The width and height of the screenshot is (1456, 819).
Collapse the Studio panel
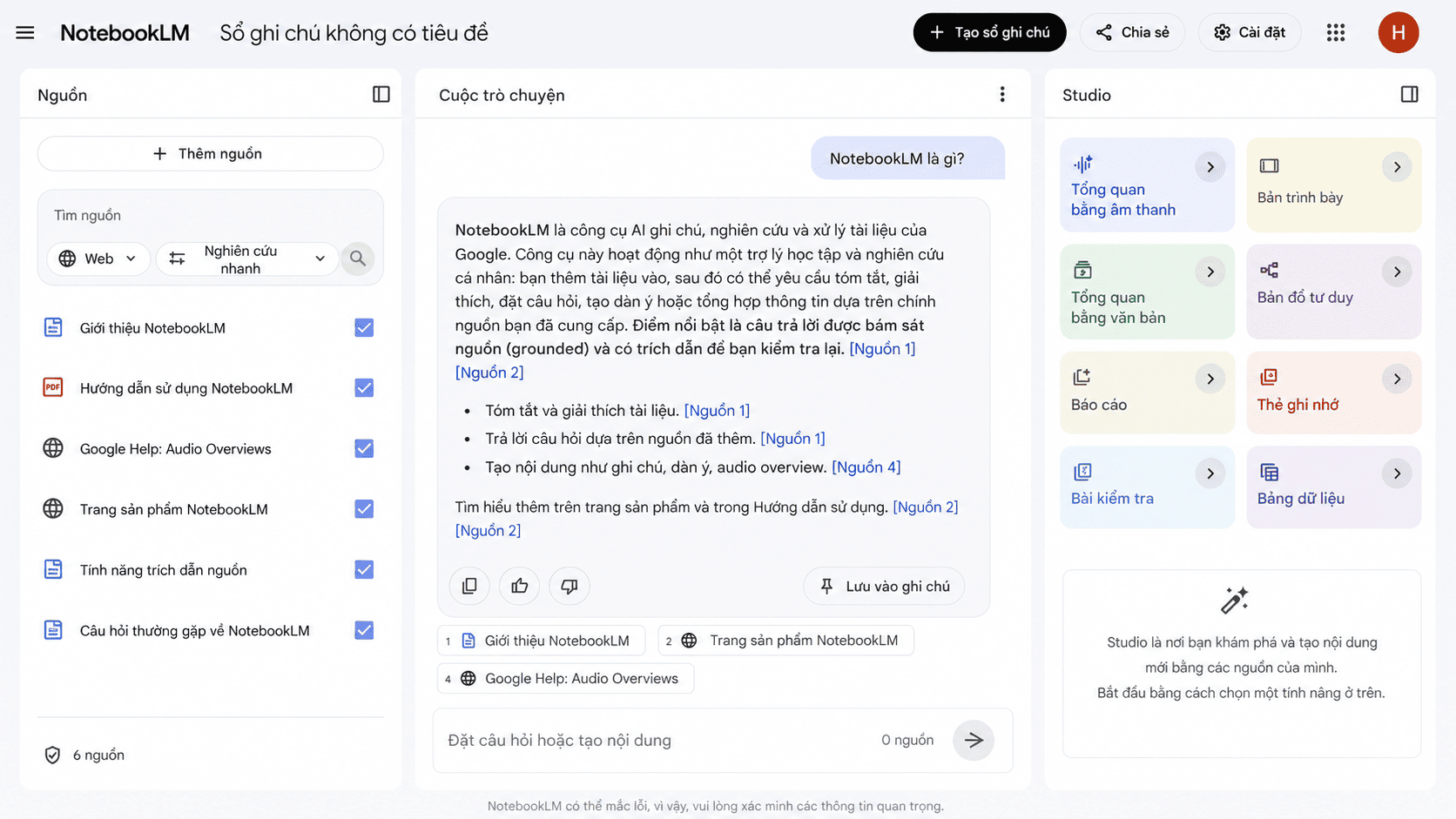click(1410, 94)
